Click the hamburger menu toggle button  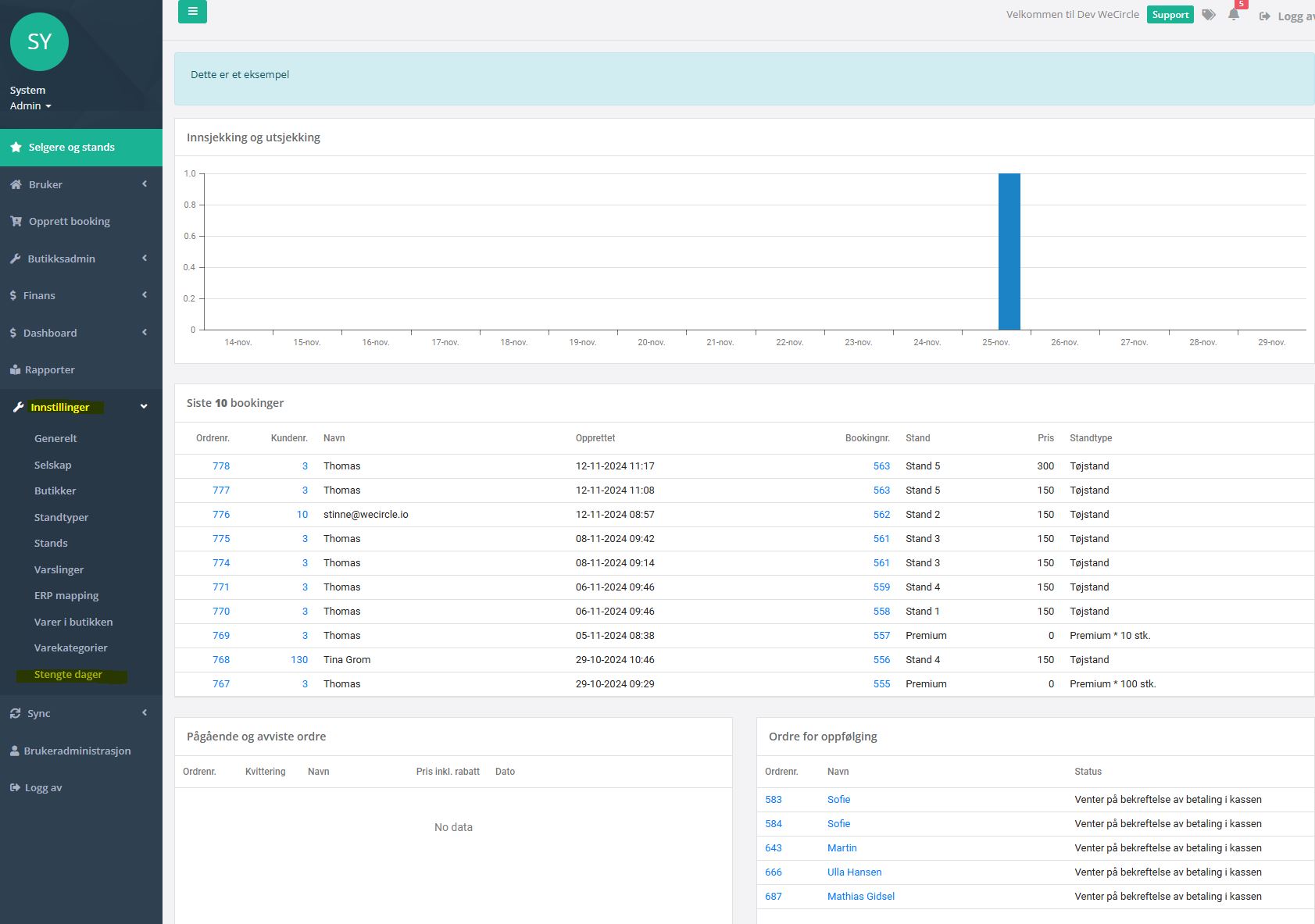click(192, 12)
